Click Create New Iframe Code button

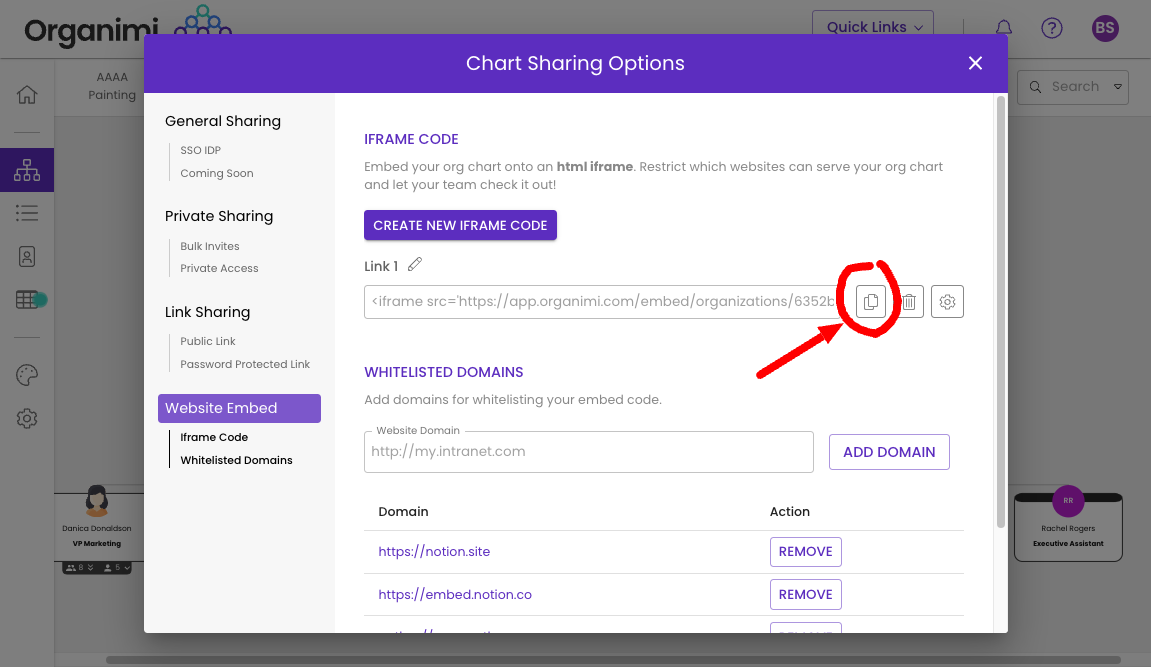(460, 225)
